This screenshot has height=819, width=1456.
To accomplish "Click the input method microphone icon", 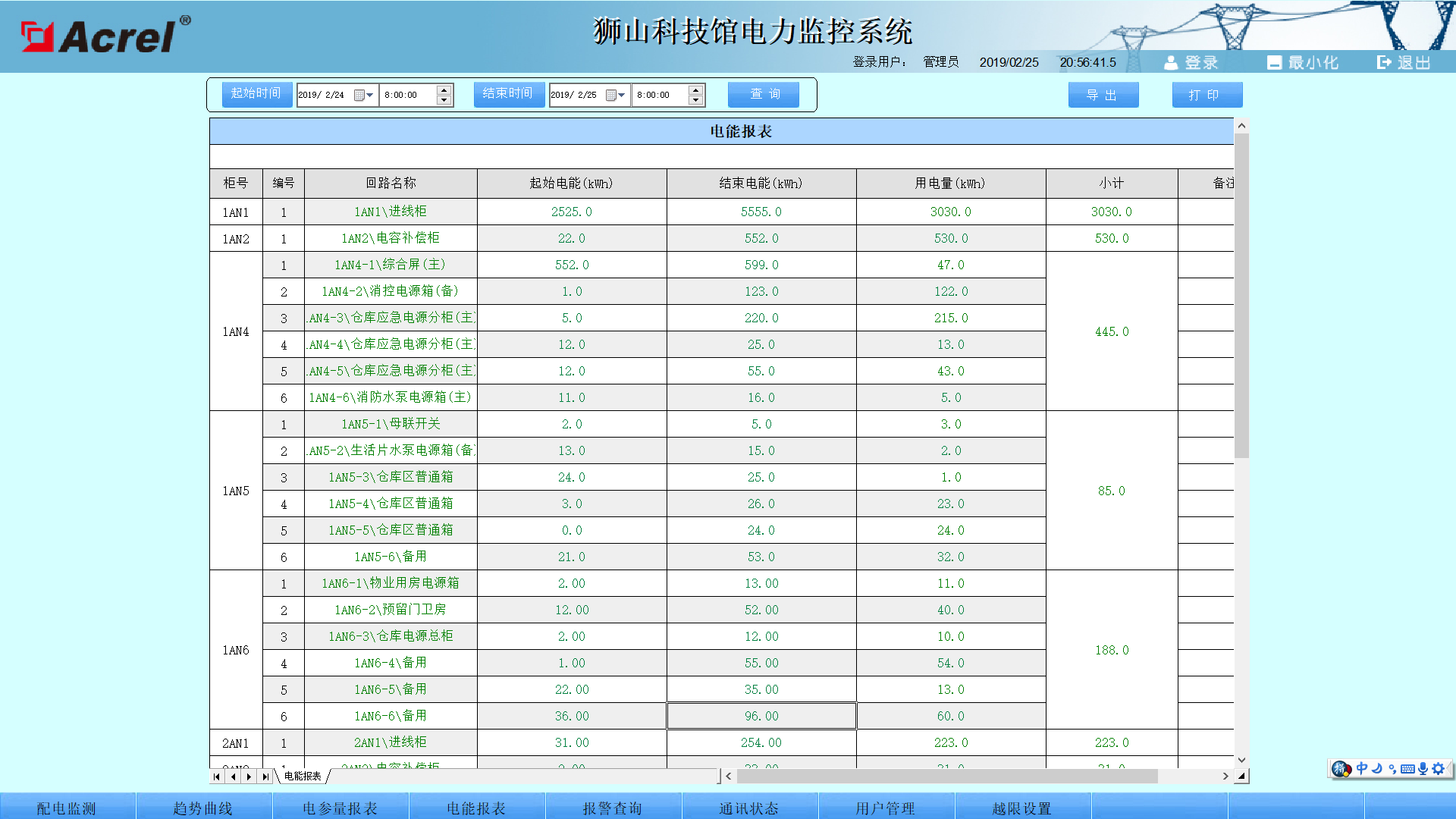I will [1423, 769].
